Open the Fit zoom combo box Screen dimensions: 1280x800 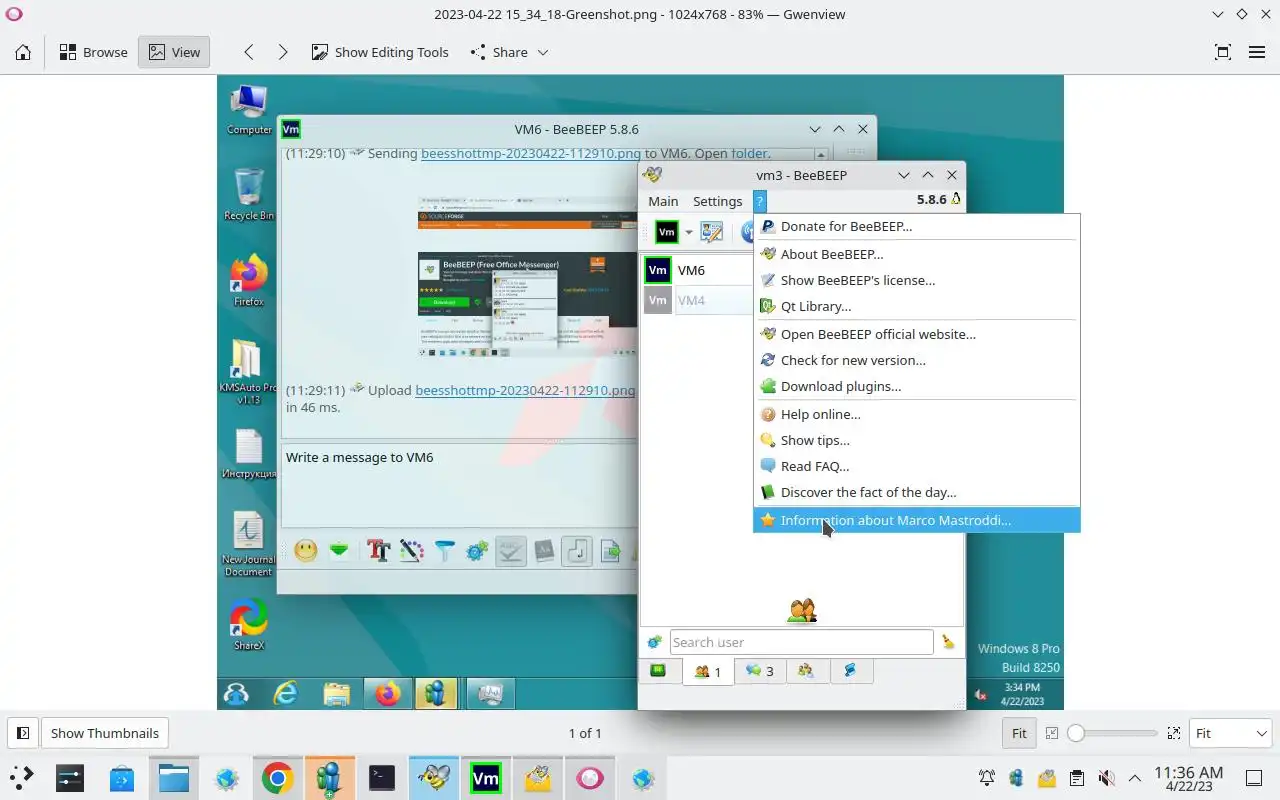coord(1230,733)
